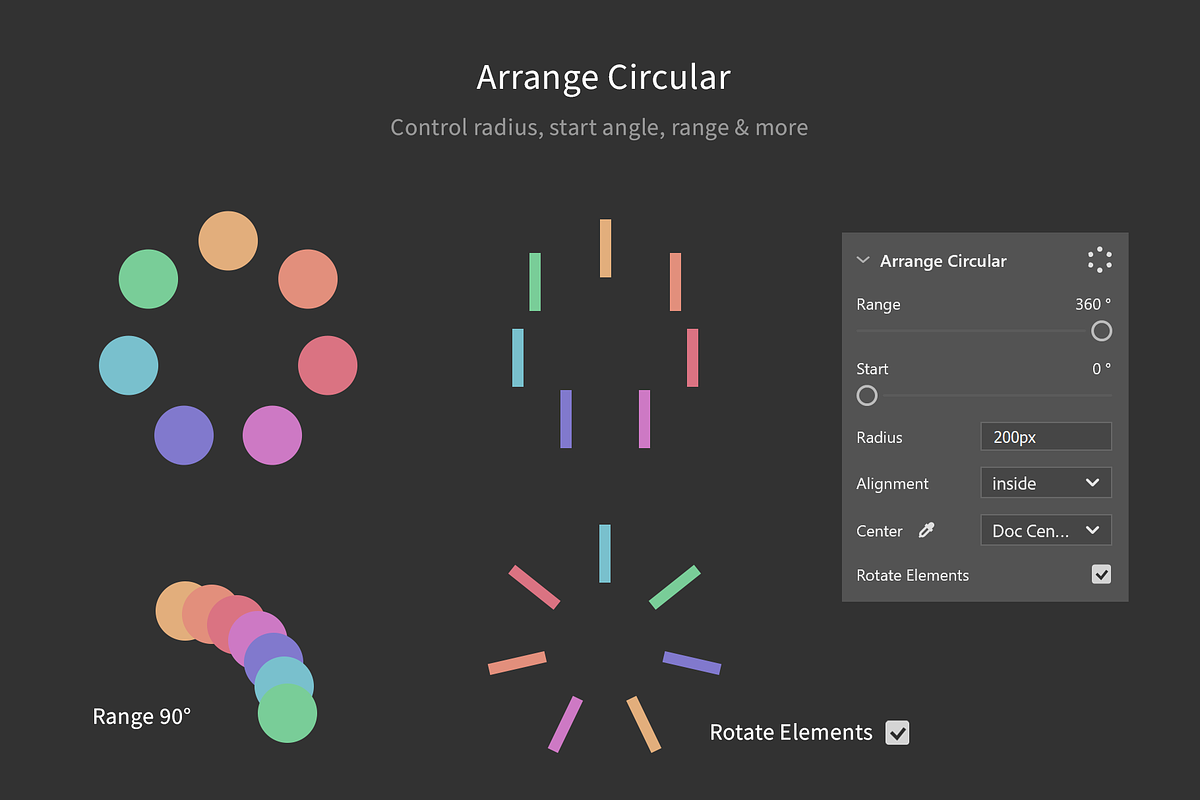The width and height of the screenshot is (1200, 800).
Task: Select the orange vertical bar atop upright bars
Action: coord(605,248)
